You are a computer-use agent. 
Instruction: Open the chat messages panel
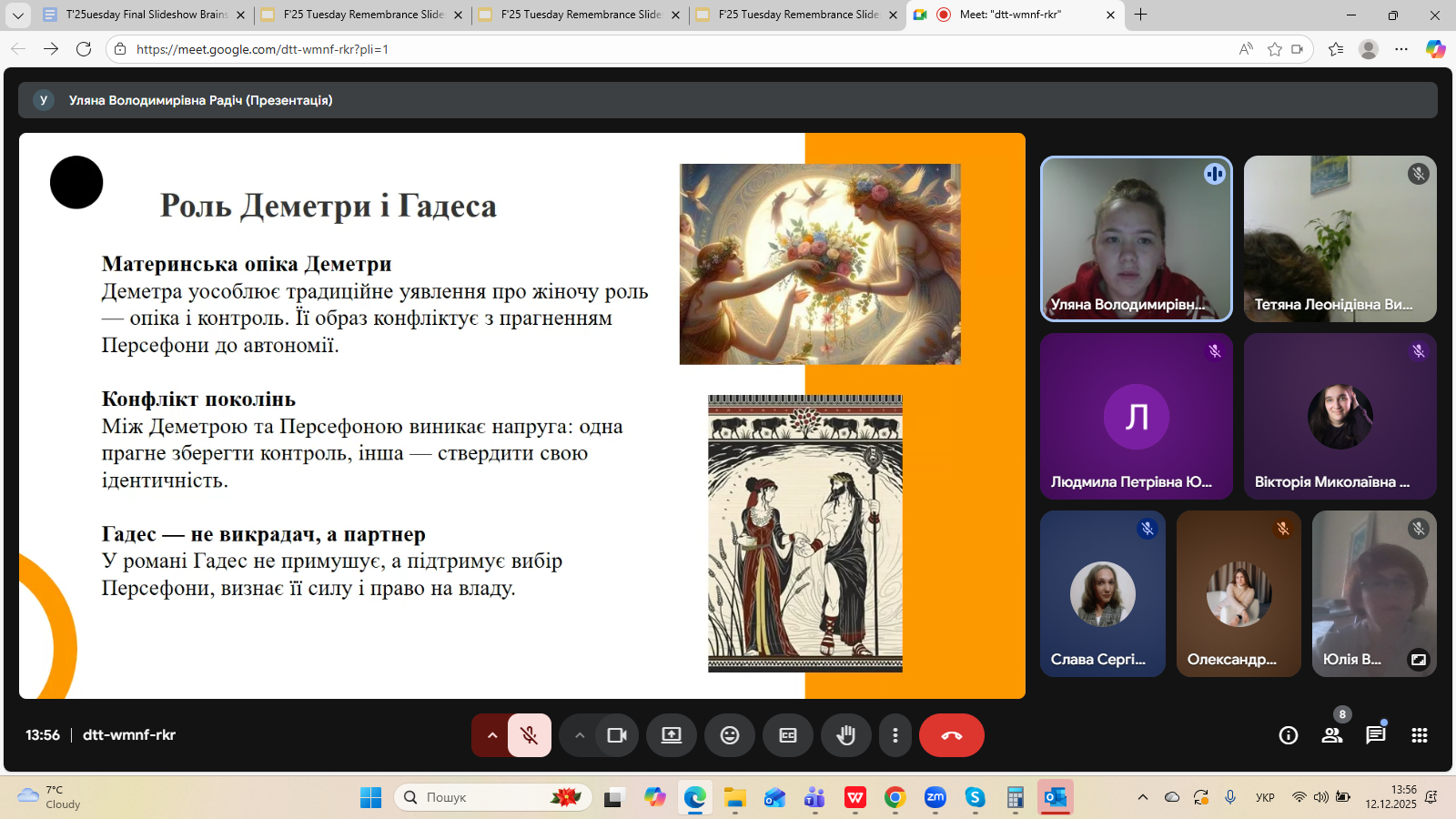[x=1375, y=735]
